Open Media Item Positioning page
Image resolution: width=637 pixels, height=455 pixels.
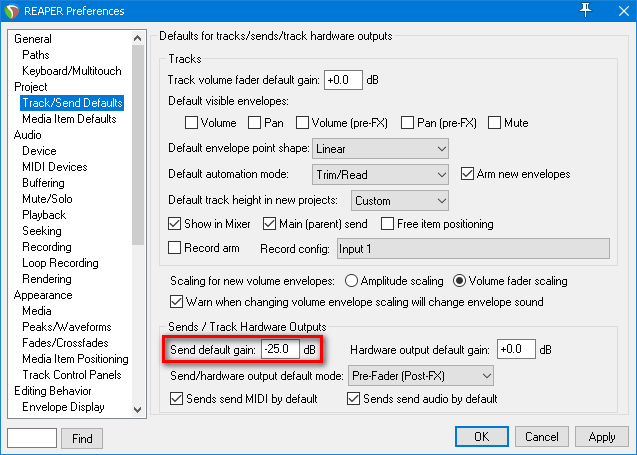[x=76, y=359]
